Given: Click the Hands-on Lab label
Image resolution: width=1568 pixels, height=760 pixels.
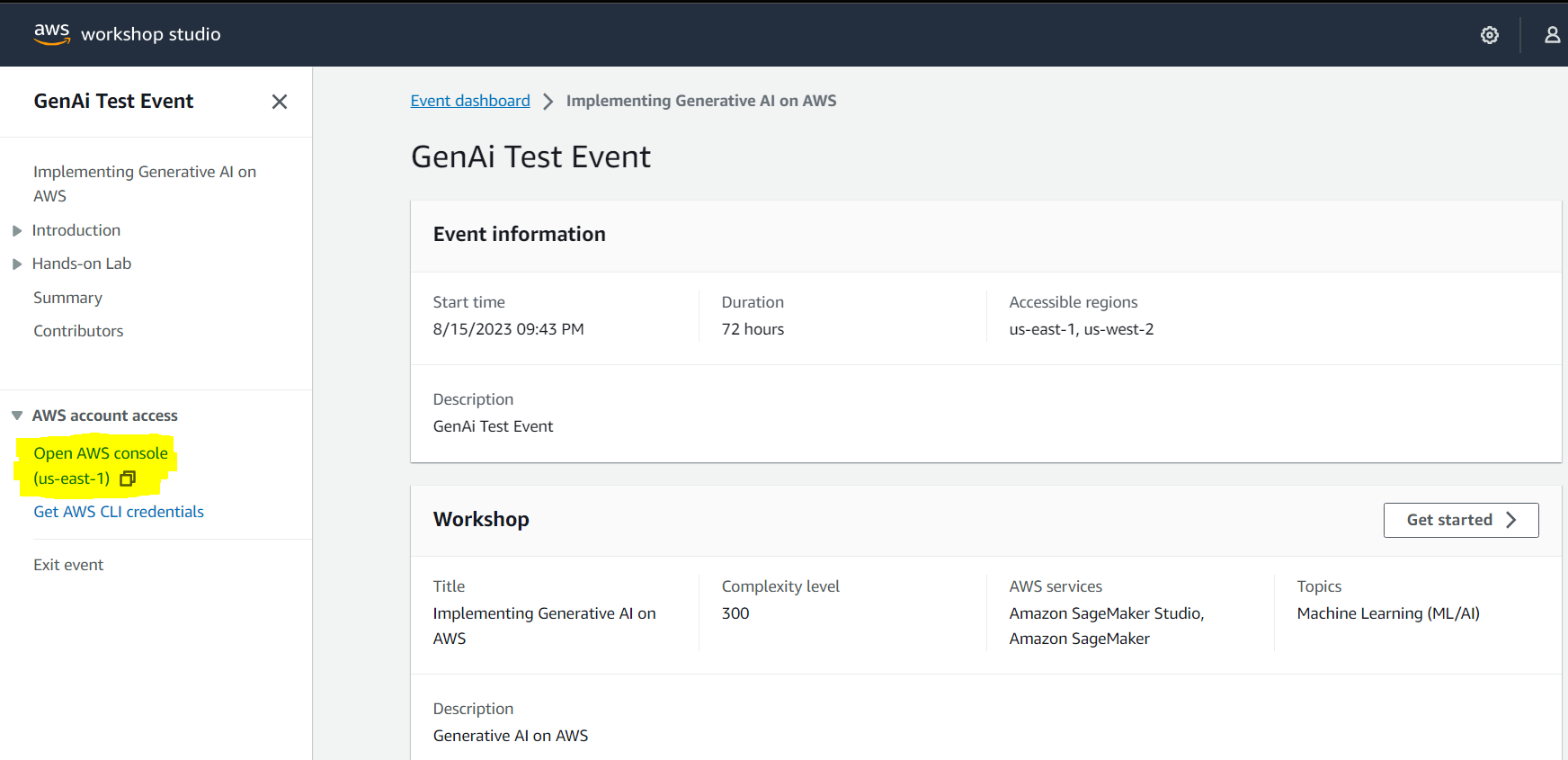Looking at the screenshot, I should [82, 264].
